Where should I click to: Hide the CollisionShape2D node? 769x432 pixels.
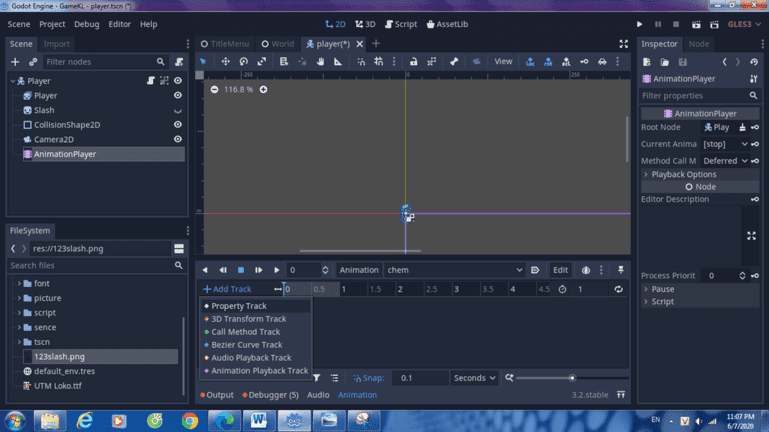178,125
